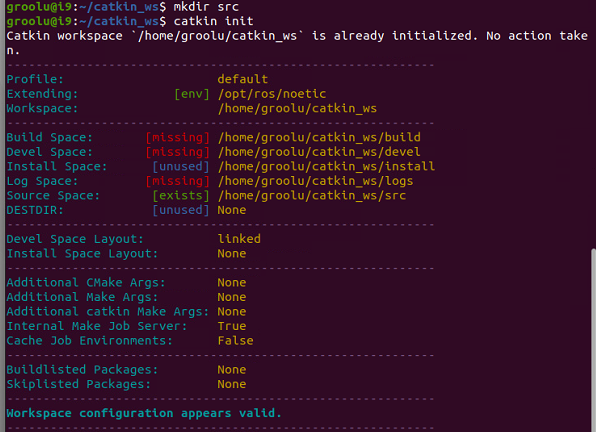Click the 'catkin init' command text
Image resolution: width=596 pixels, height=432 pixels.
tap(213, 21)
